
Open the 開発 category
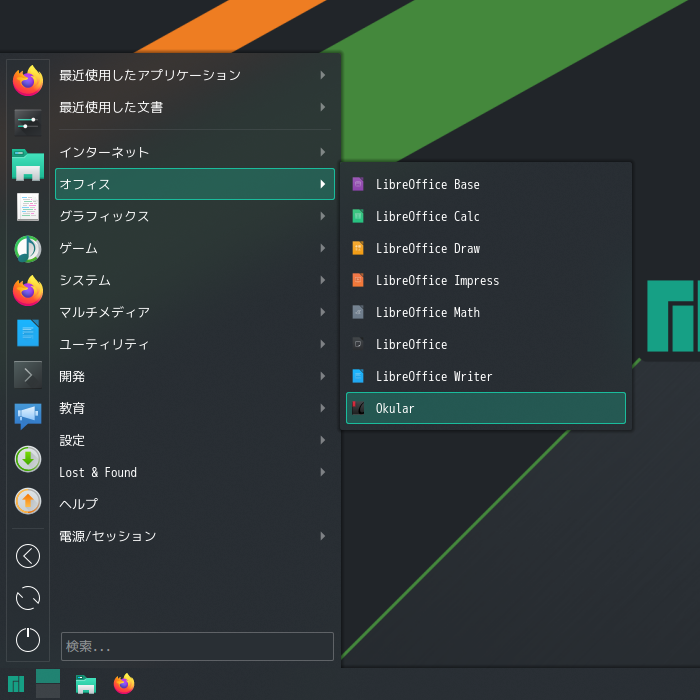tap(195, 376)
